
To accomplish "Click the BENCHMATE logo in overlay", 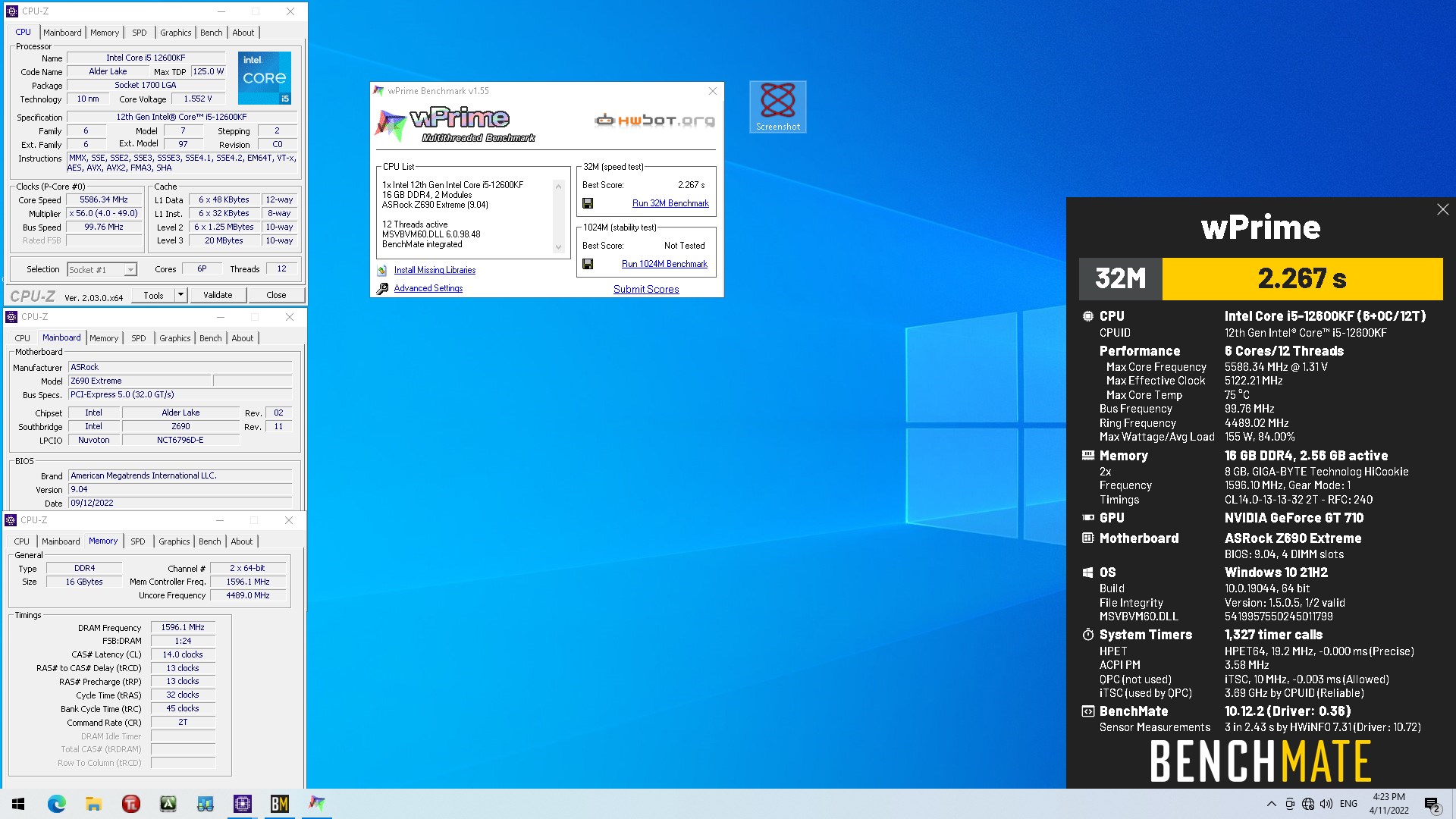I will pos(1260,761).
